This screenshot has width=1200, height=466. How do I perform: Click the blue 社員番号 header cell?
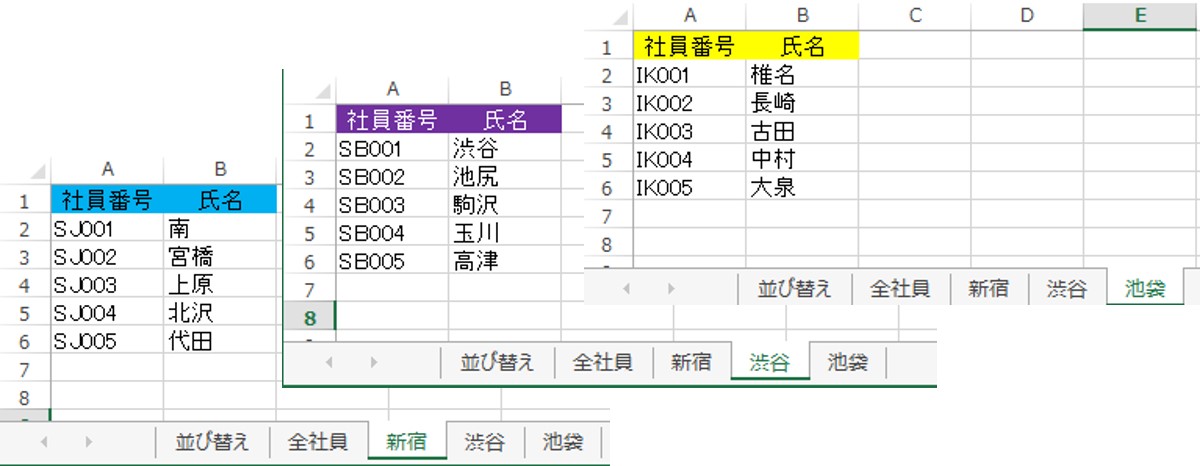click(x=107, y=199)
